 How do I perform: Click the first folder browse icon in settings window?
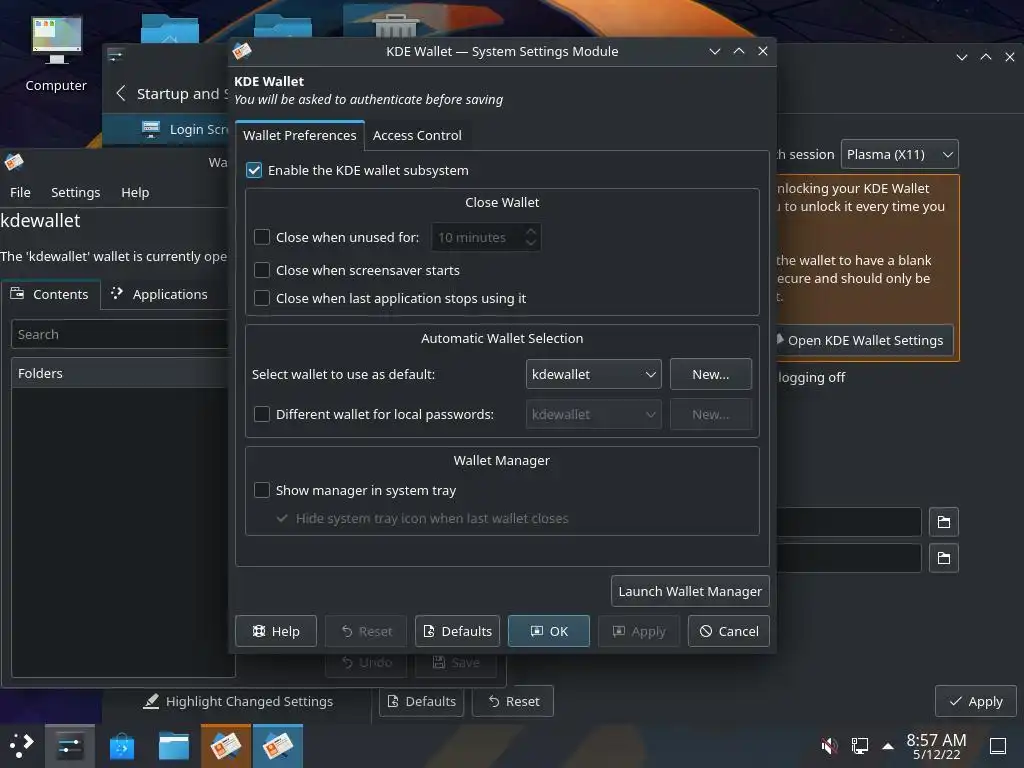coord(943,522)
